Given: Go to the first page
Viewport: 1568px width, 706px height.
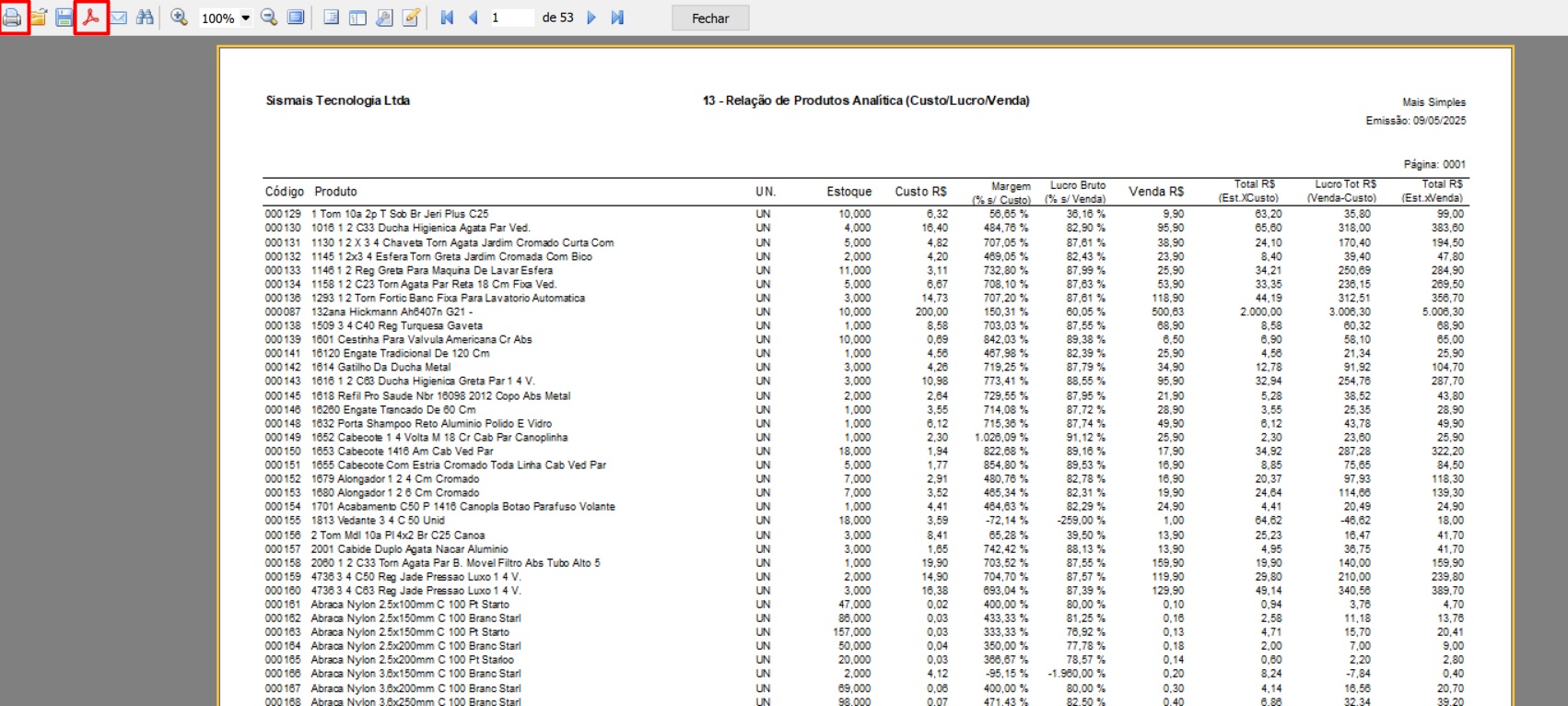Looking at the screenshot, I should tap(447, 18).
